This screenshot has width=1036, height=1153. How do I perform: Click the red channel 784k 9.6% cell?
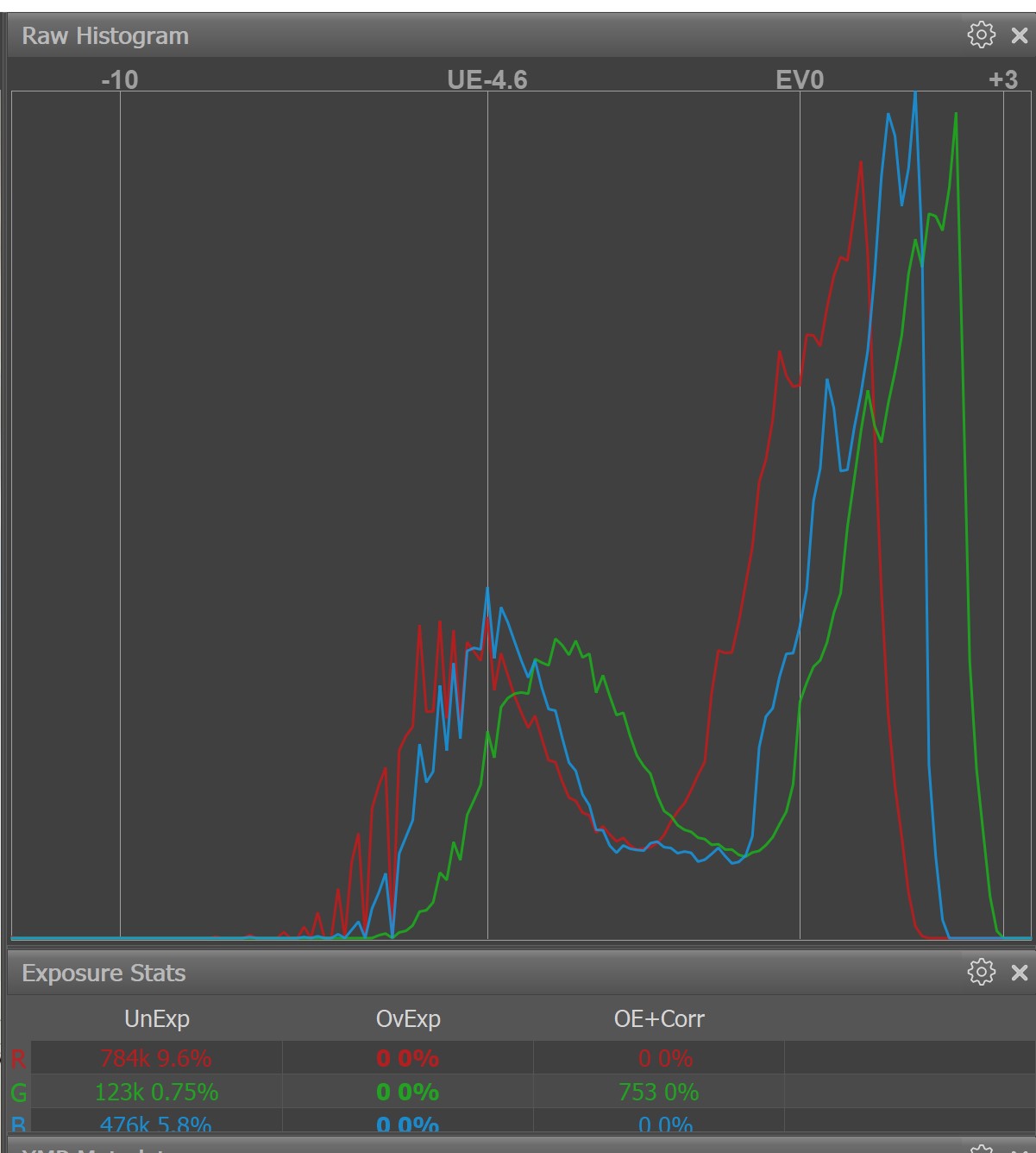156,1058
